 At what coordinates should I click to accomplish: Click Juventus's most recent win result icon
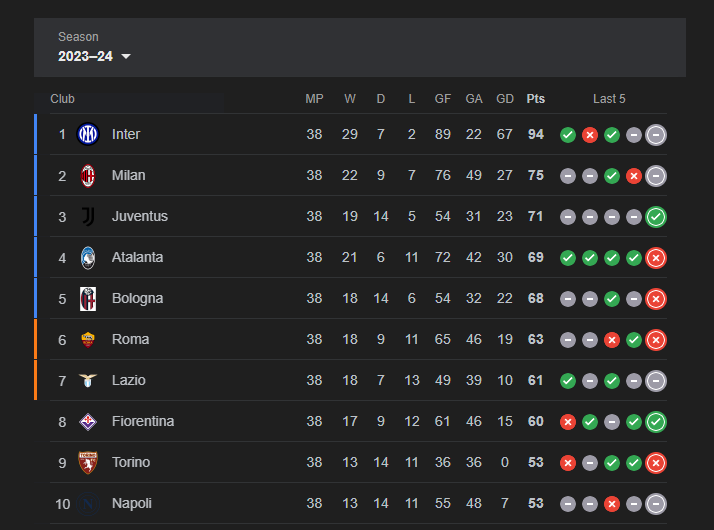pos(656,216)
